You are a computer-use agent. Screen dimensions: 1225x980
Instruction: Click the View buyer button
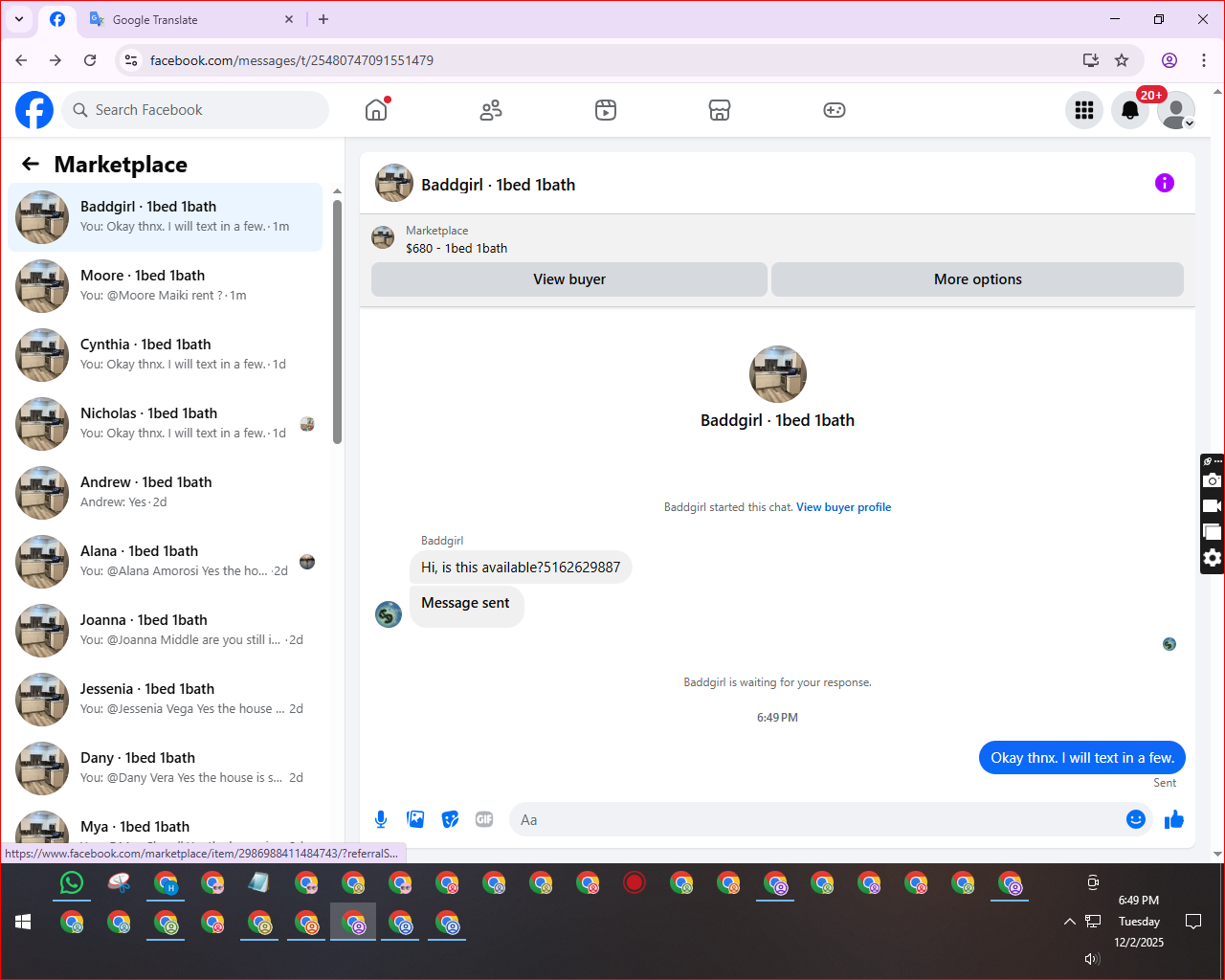click(x=569, y=279)
